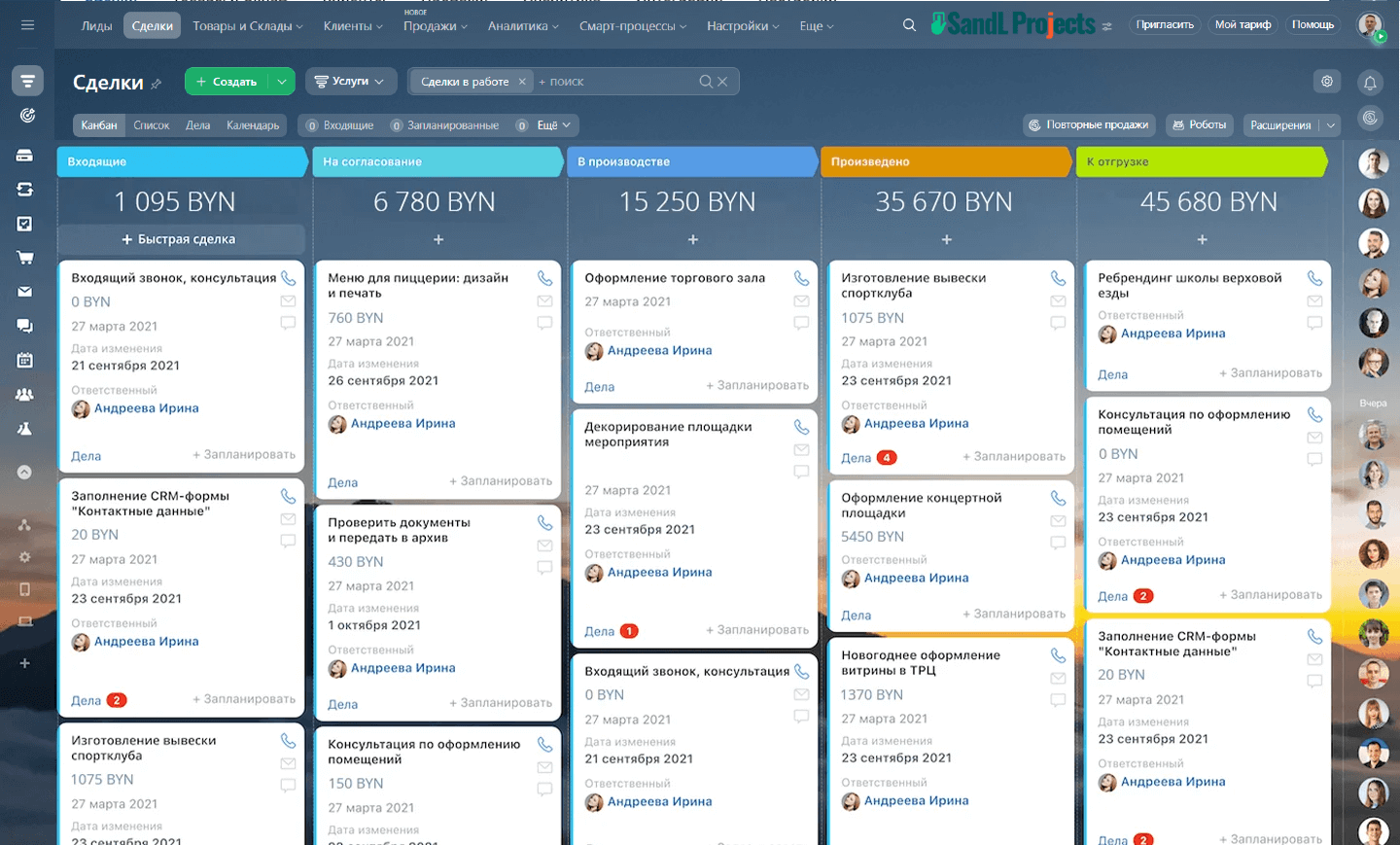Open the Услуги funnel dropdown

pyautogui.click(x=350, y=82)
